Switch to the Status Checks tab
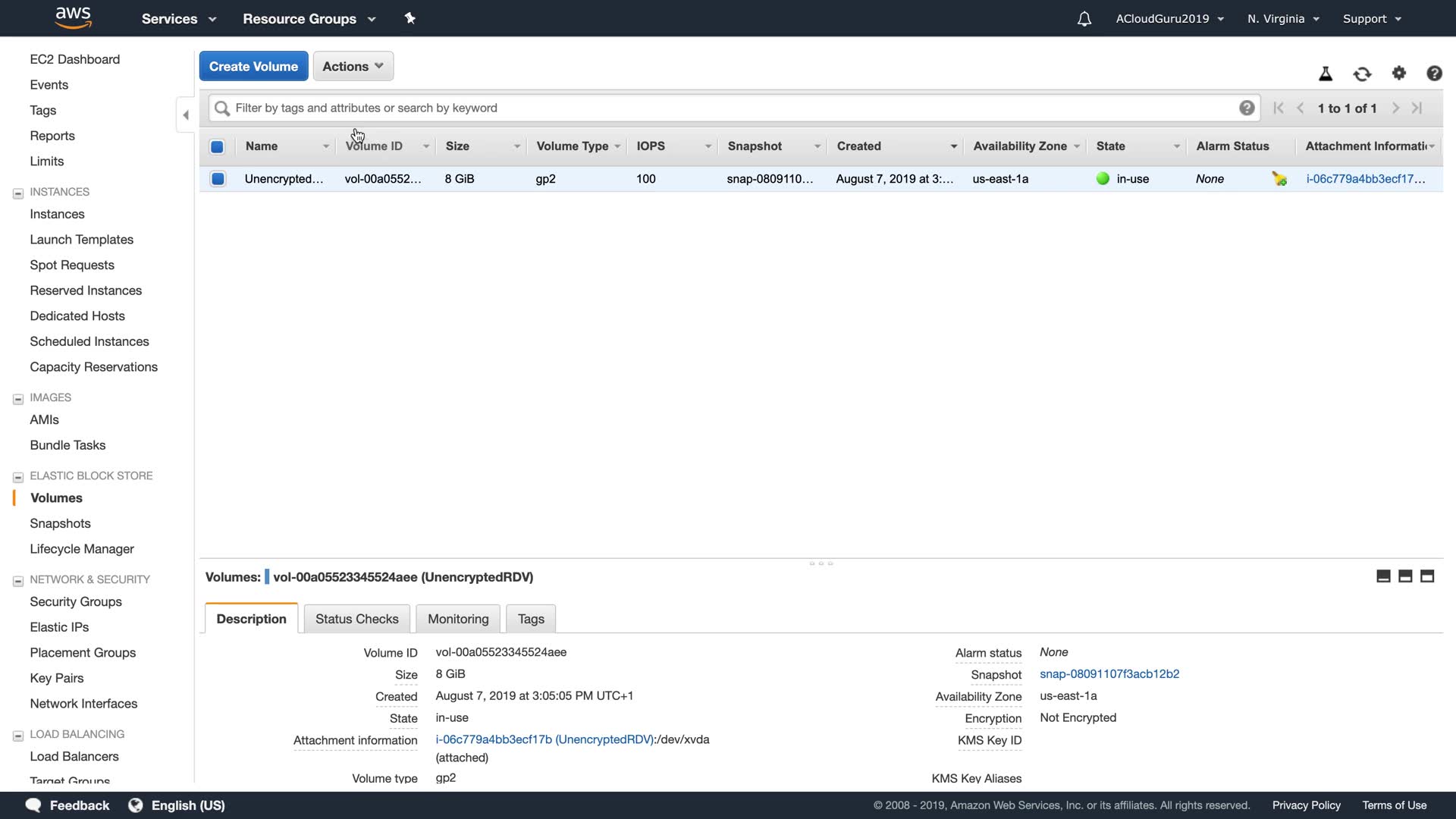Screen dimensions: 1456x819 (356, 619)
